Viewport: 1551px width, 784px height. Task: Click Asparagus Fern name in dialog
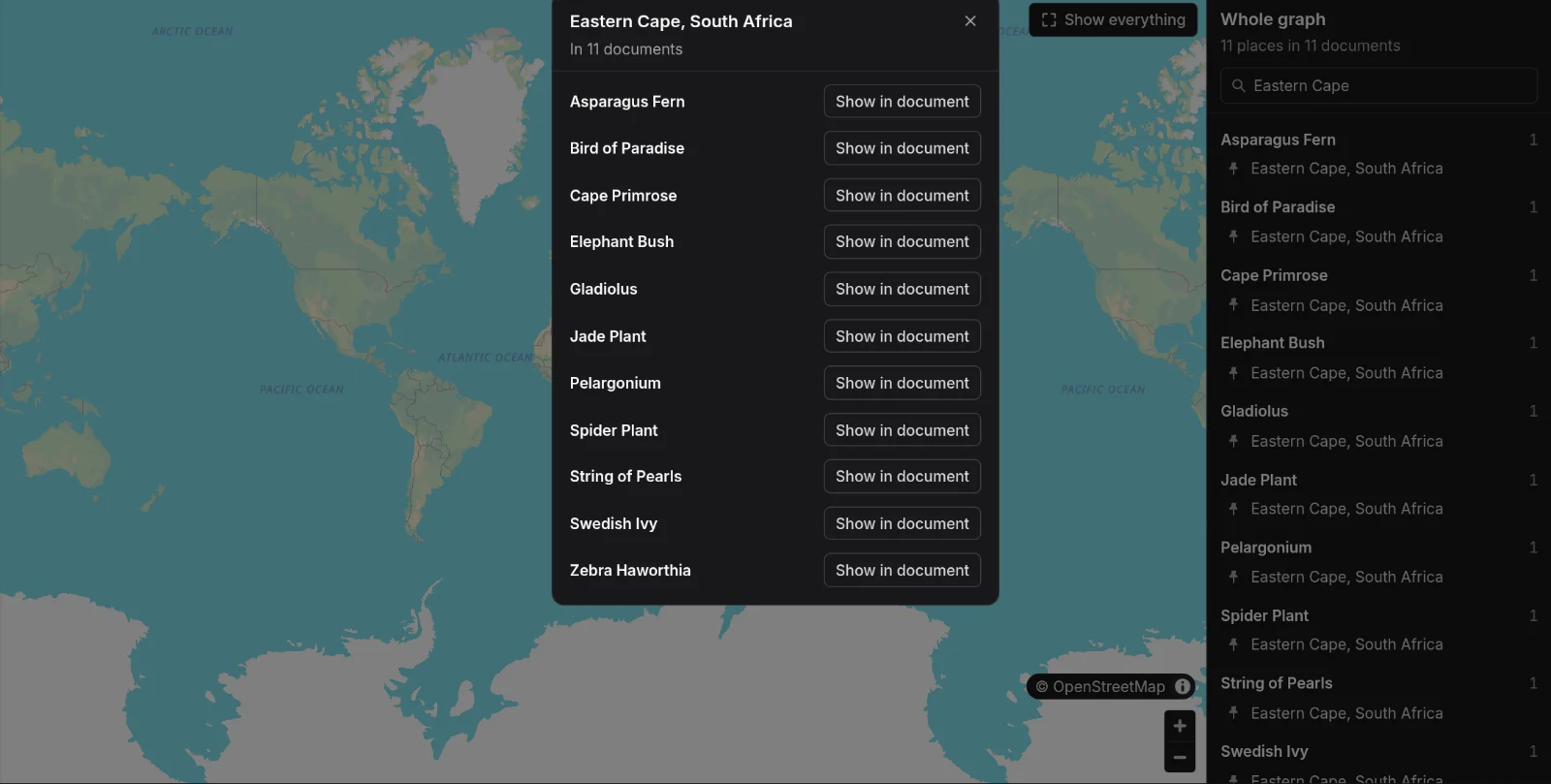click(x=627, y=102)
